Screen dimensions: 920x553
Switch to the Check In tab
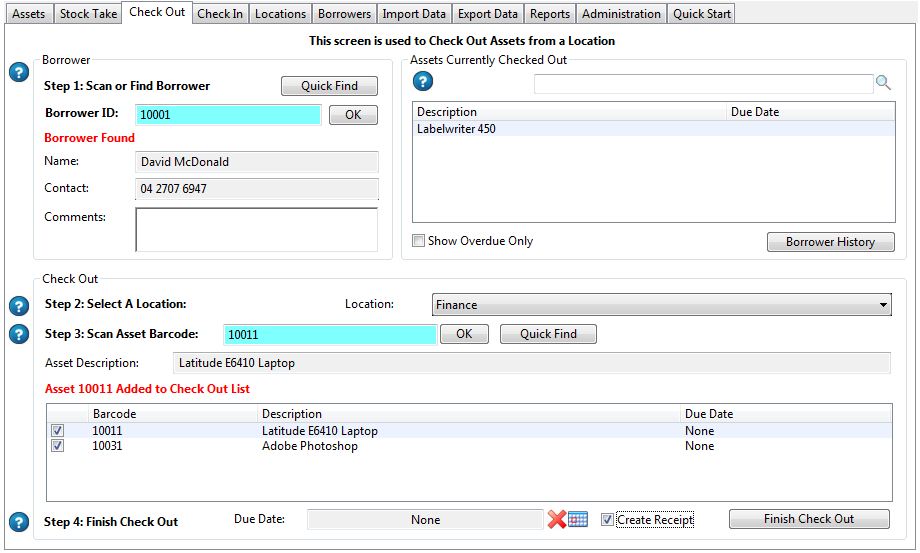[219, 14]
